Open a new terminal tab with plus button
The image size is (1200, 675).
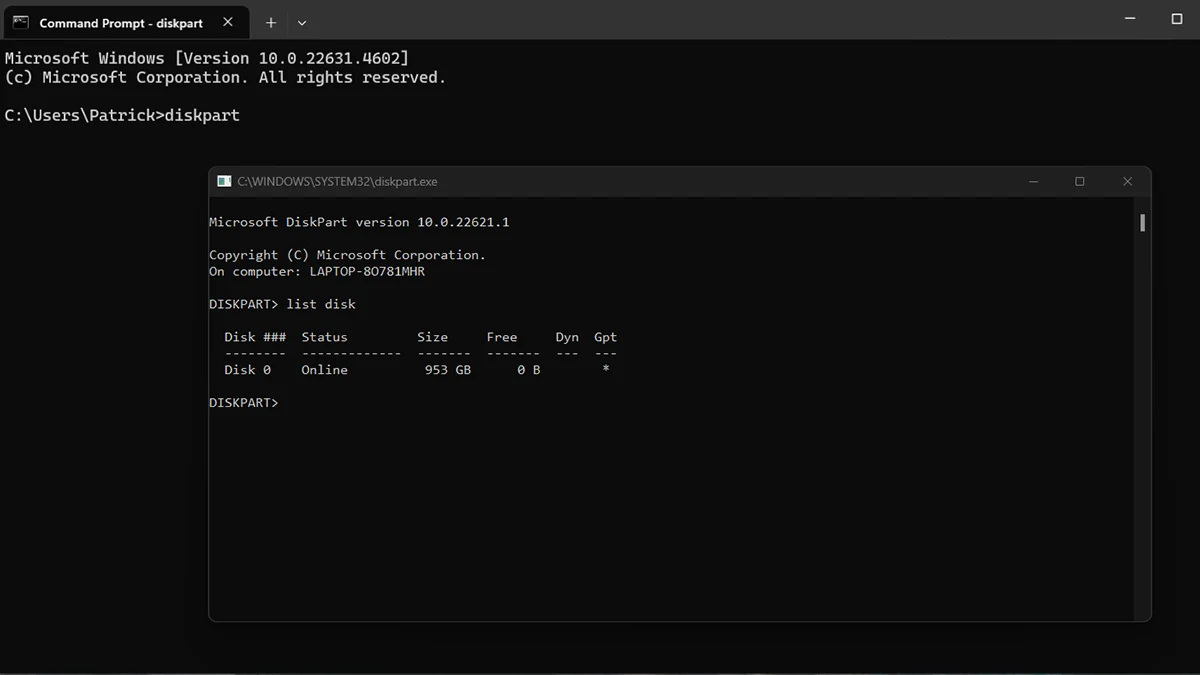pyautogui.click(x=271, y=22)
